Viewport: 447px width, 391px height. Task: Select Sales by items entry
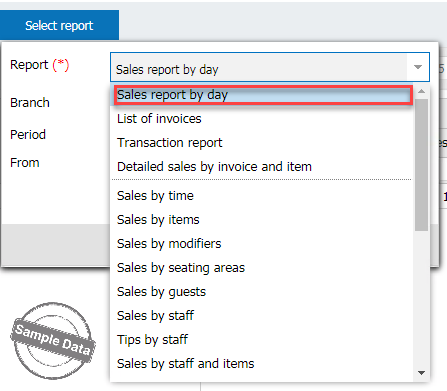tap(262, 220)
